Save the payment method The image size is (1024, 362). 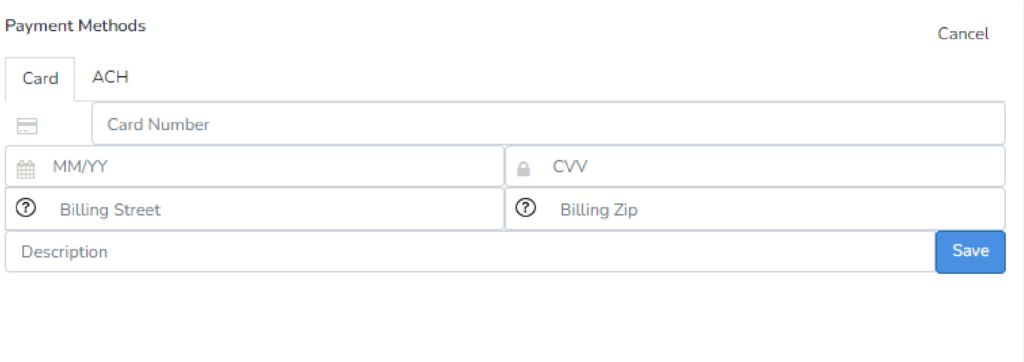[x=970, y=252]
